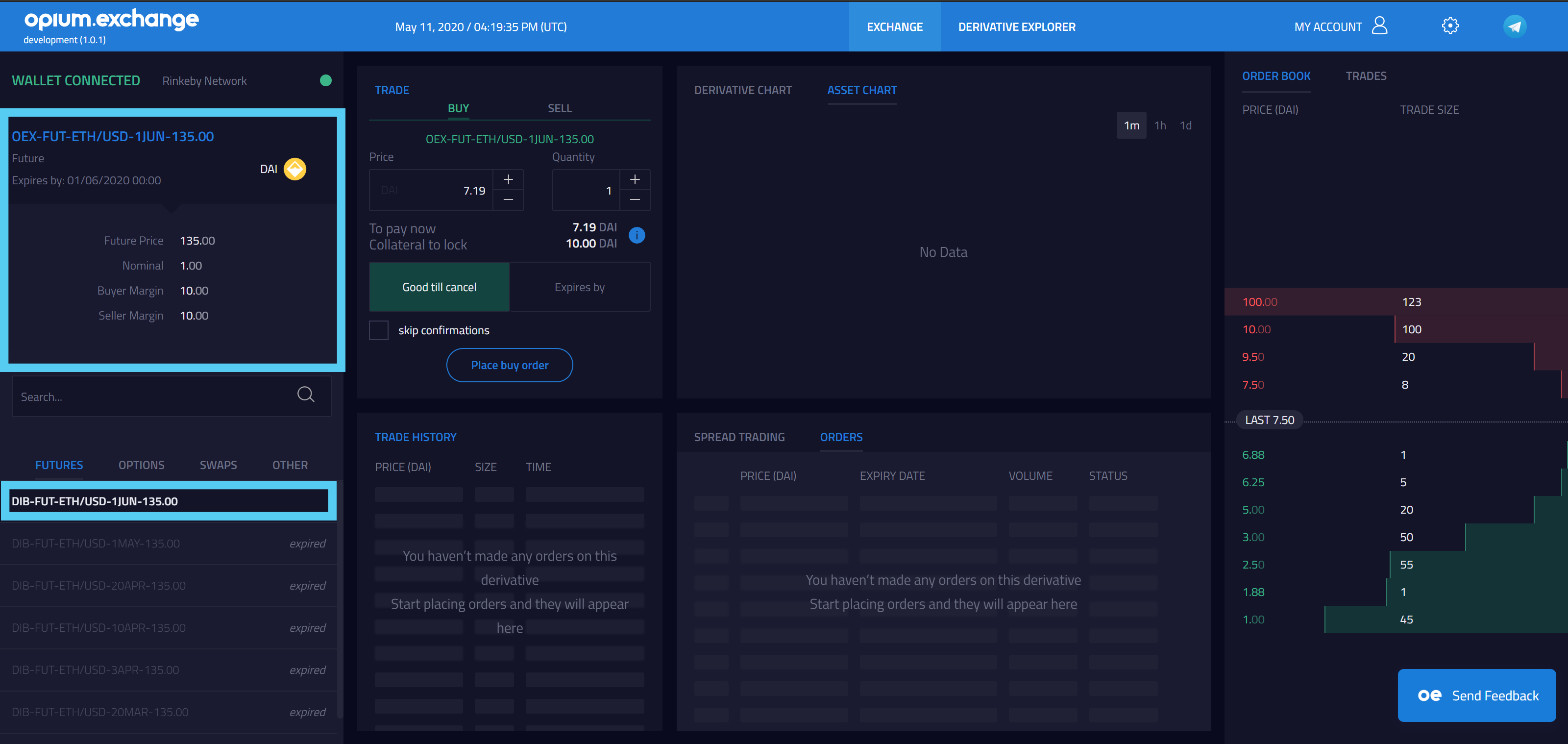Show the FUTURES derivatives list
This screenshot has height=744, width=1568.
pyautogui.click(x=59, y=465)
